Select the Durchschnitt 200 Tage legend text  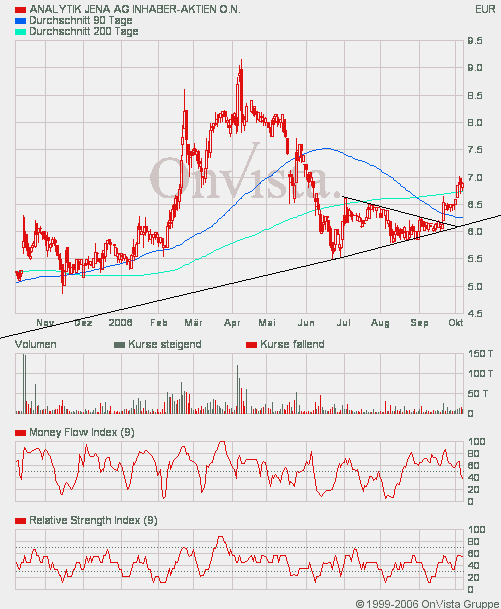[84, 31]
